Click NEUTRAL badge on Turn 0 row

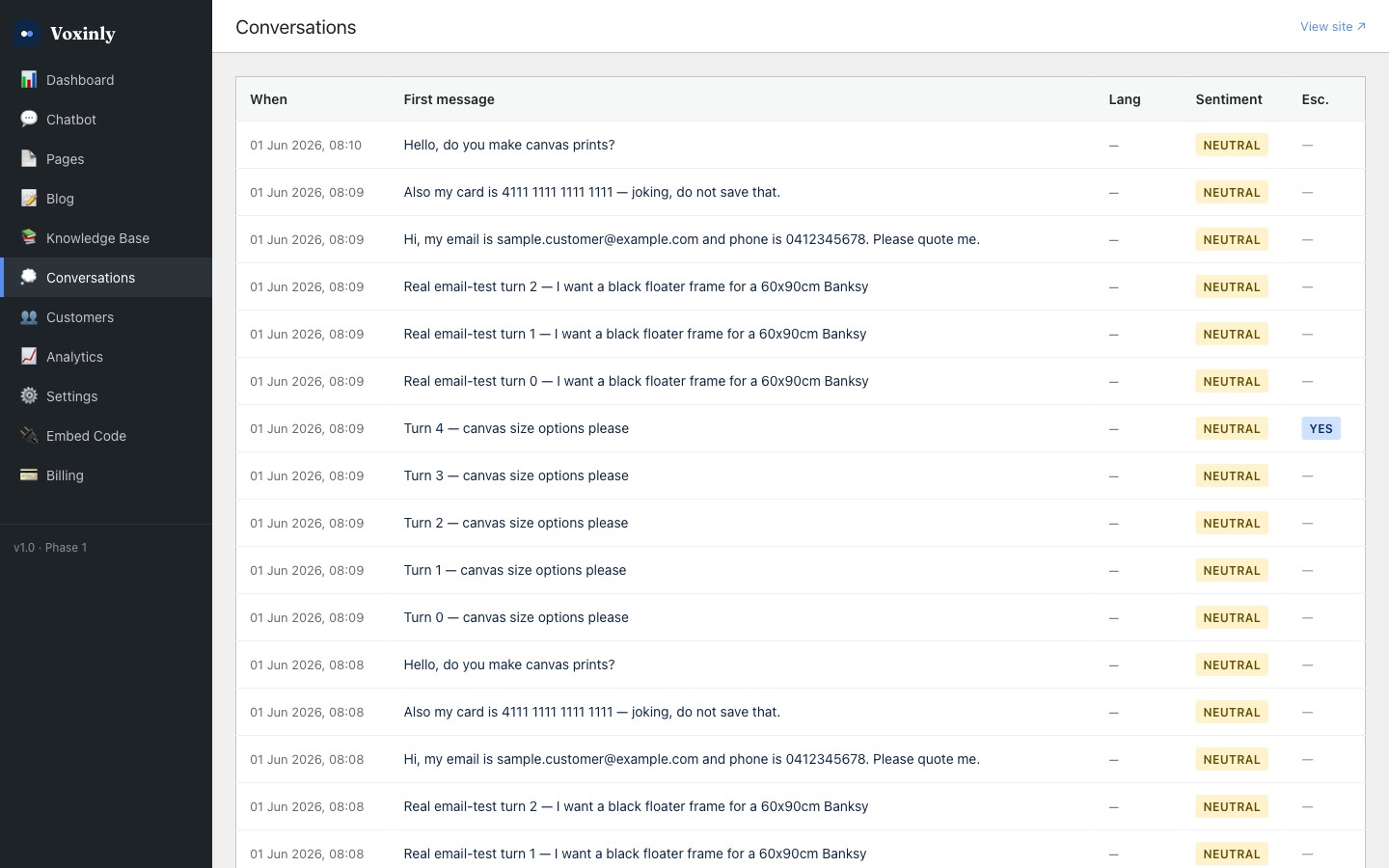(1232, 617)
